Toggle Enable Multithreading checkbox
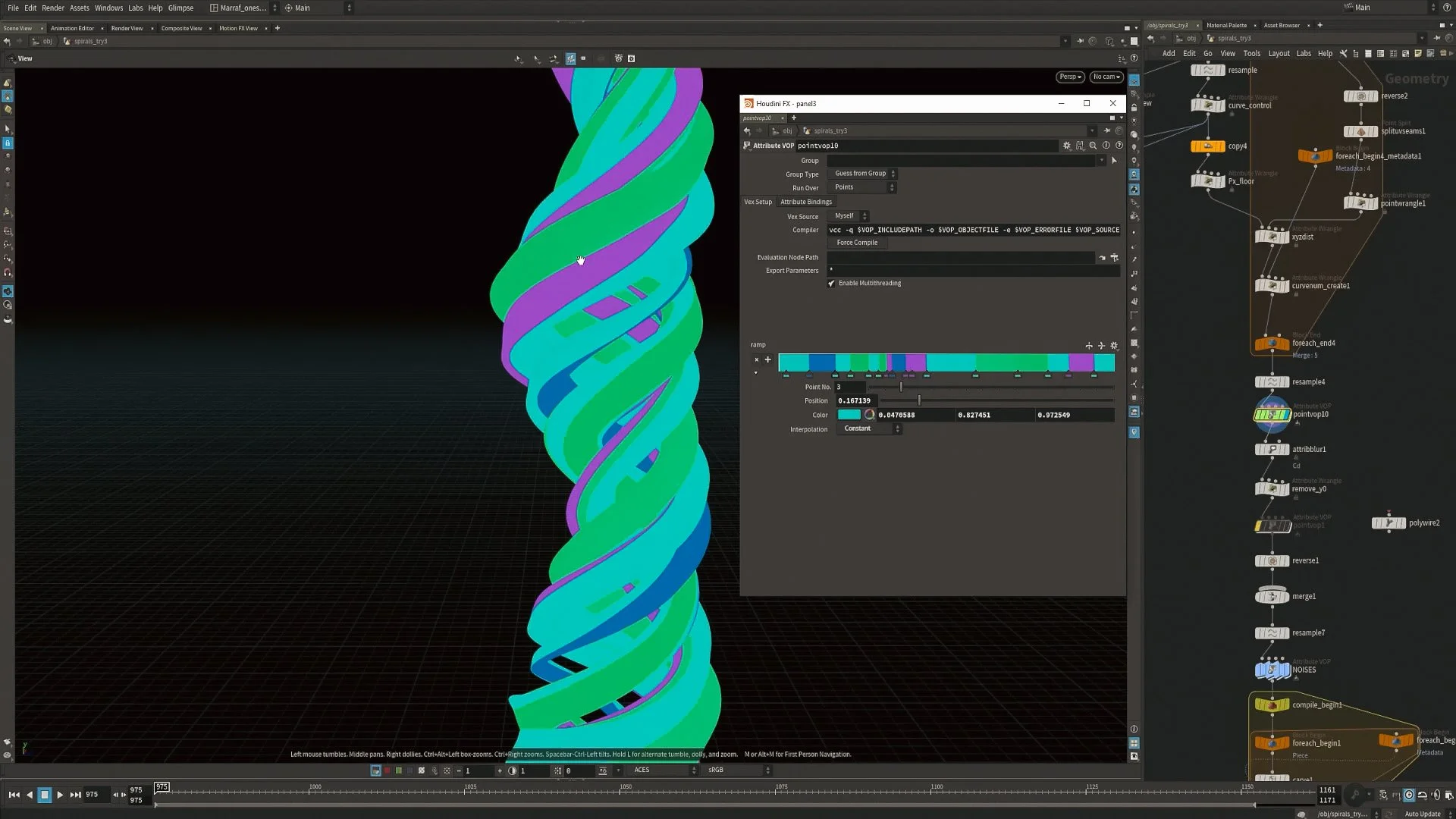The image size is (1456, 819). pos(831,284)
